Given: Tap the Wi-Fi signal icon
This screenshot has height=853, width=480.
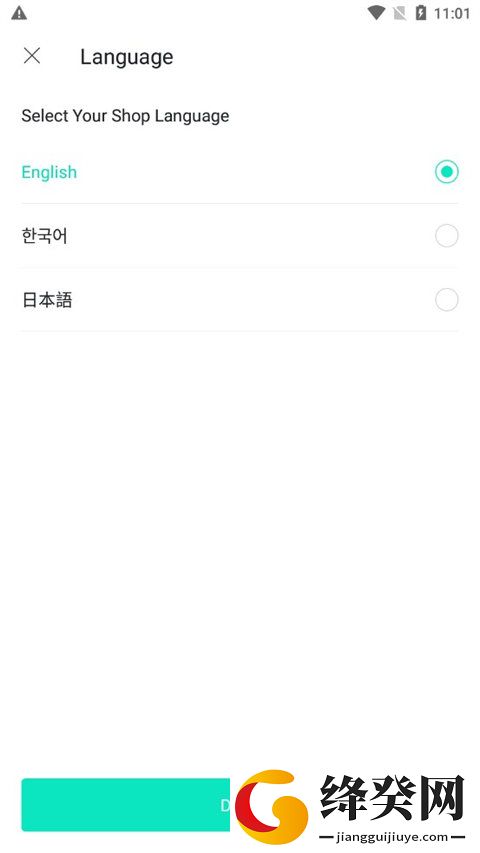Looking at the screenshot, I should pos(376,13).
